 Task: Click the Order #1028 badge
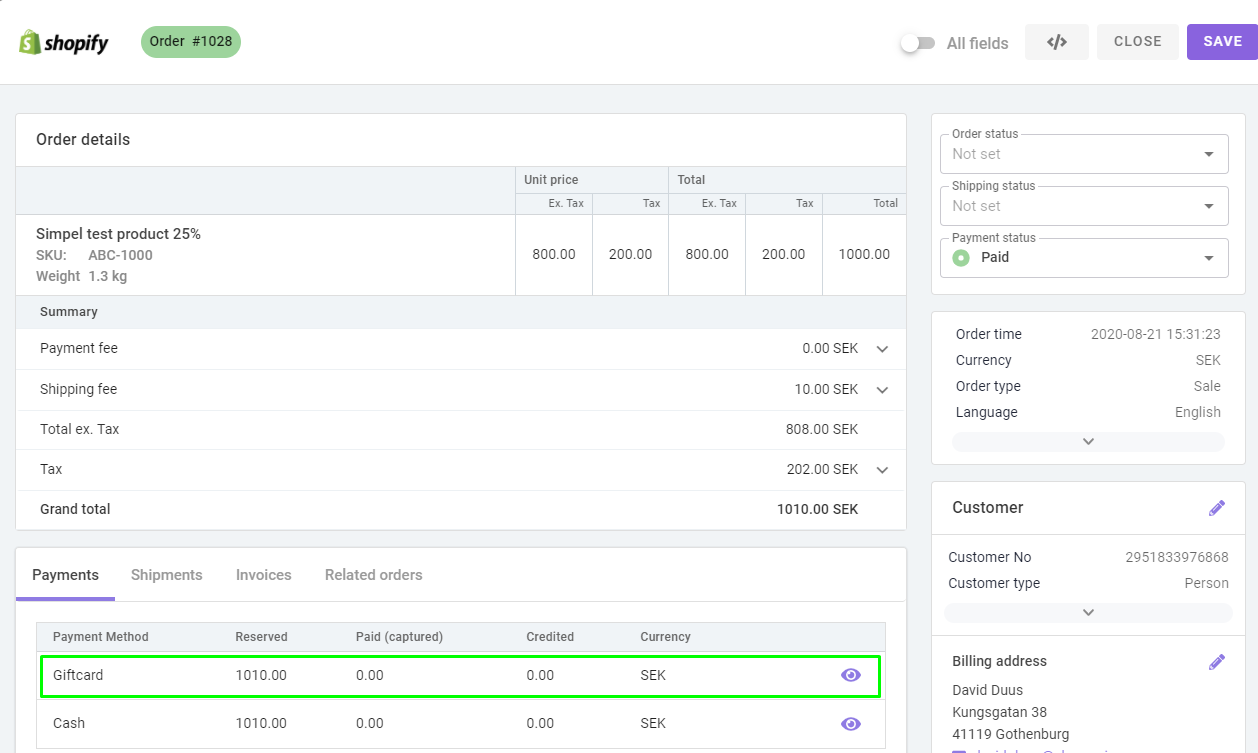(x=191, y=42)
